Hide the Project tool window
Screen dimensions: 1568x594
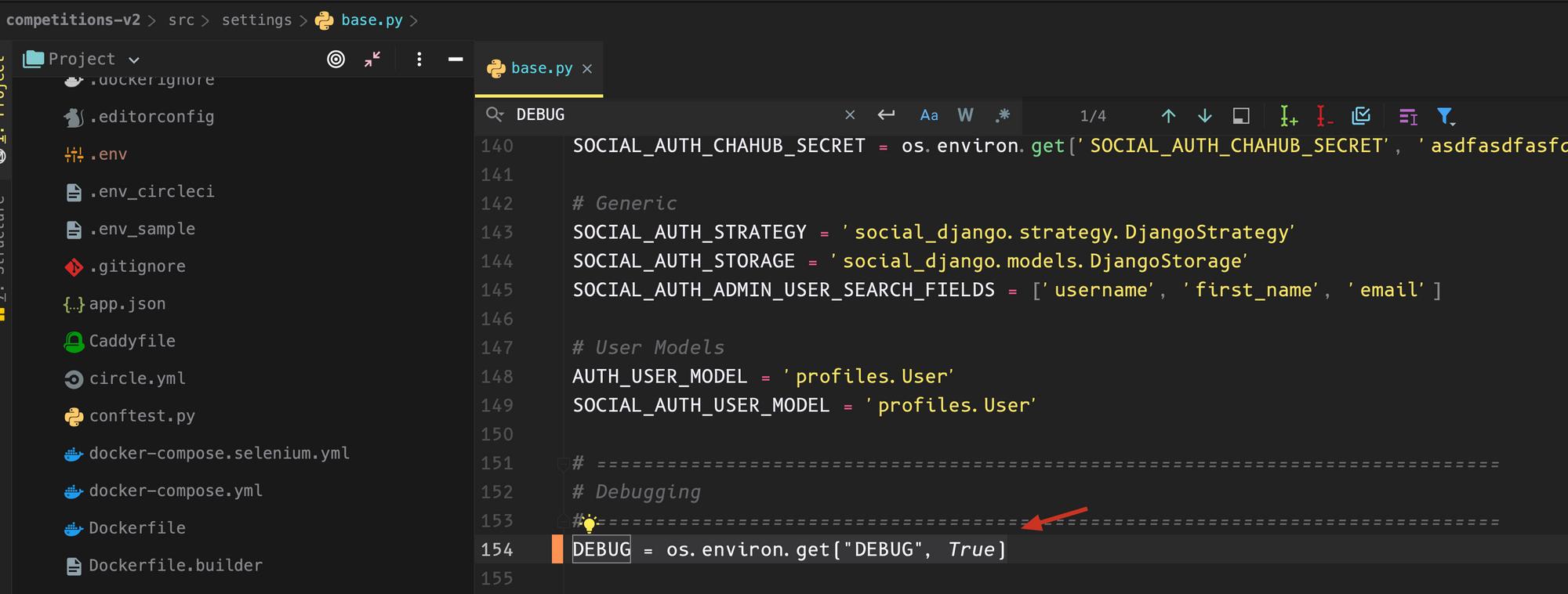pyautogui.click(x=456, y=60)
